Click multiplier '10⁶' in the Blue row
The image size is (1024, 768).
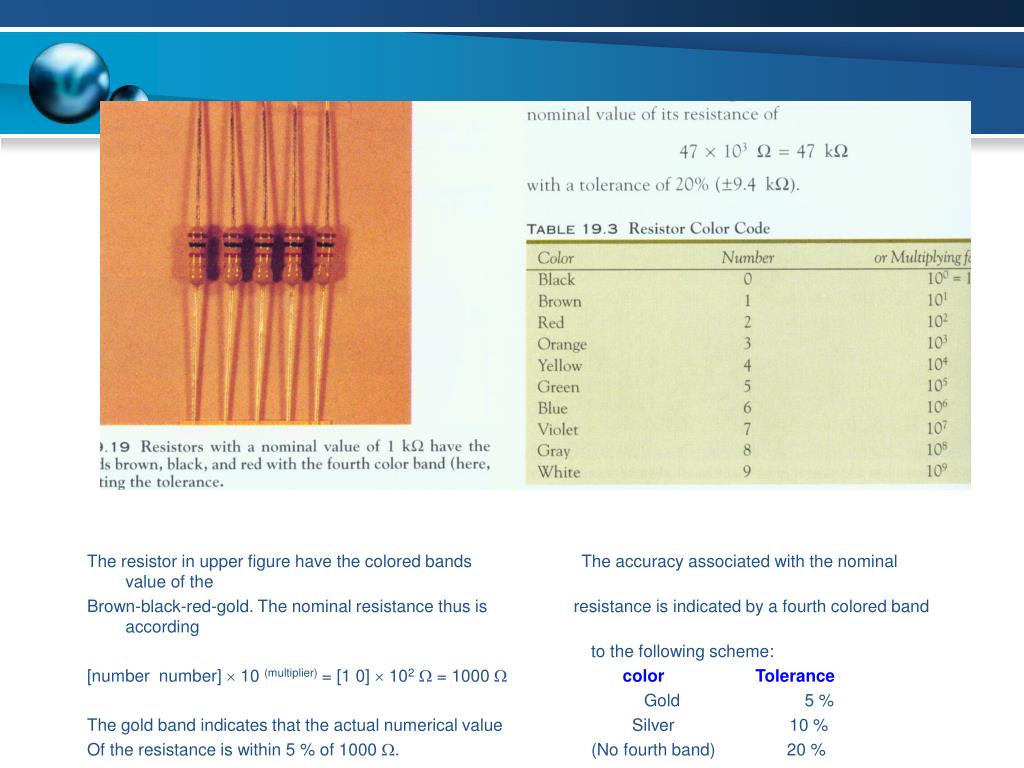point(937,407)
